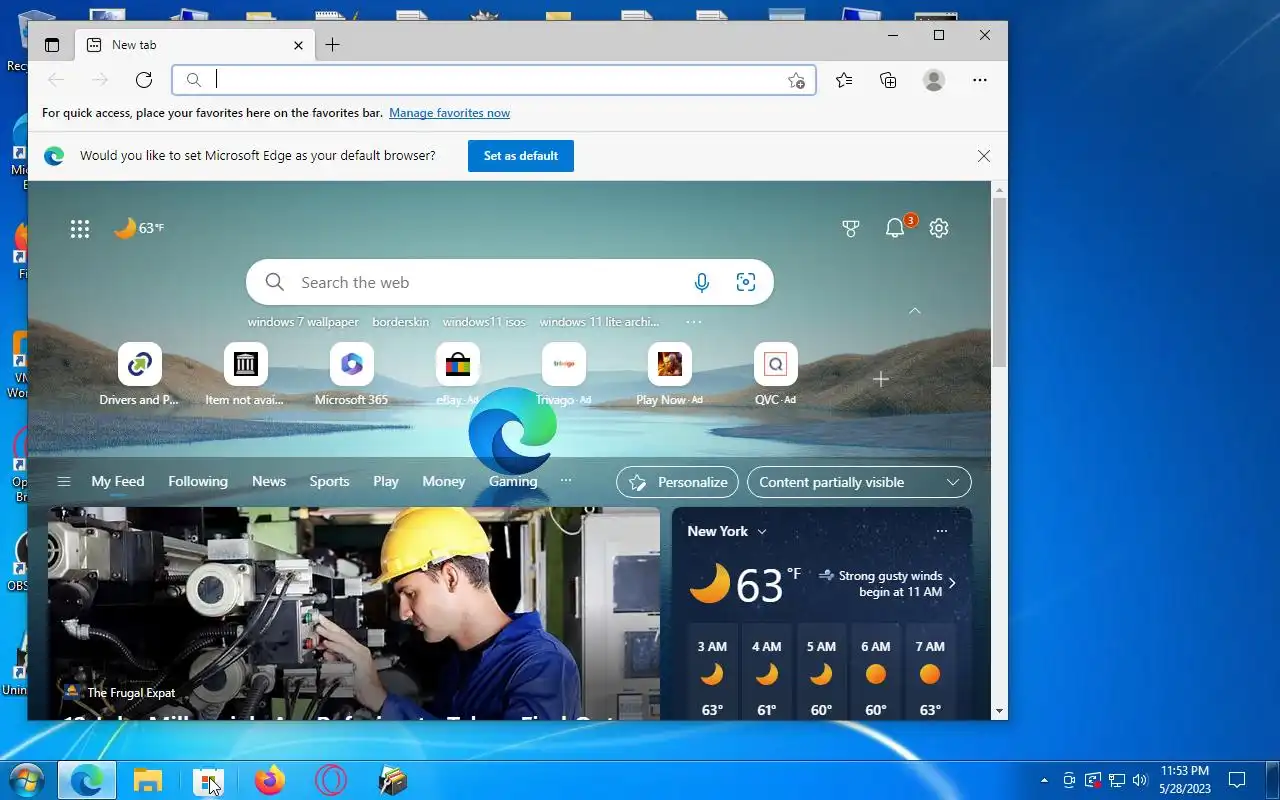Open notifications bell with 3 badge
Image resolution: width=1280 pixels, height=800 pixels.
(x=896, y=227)
